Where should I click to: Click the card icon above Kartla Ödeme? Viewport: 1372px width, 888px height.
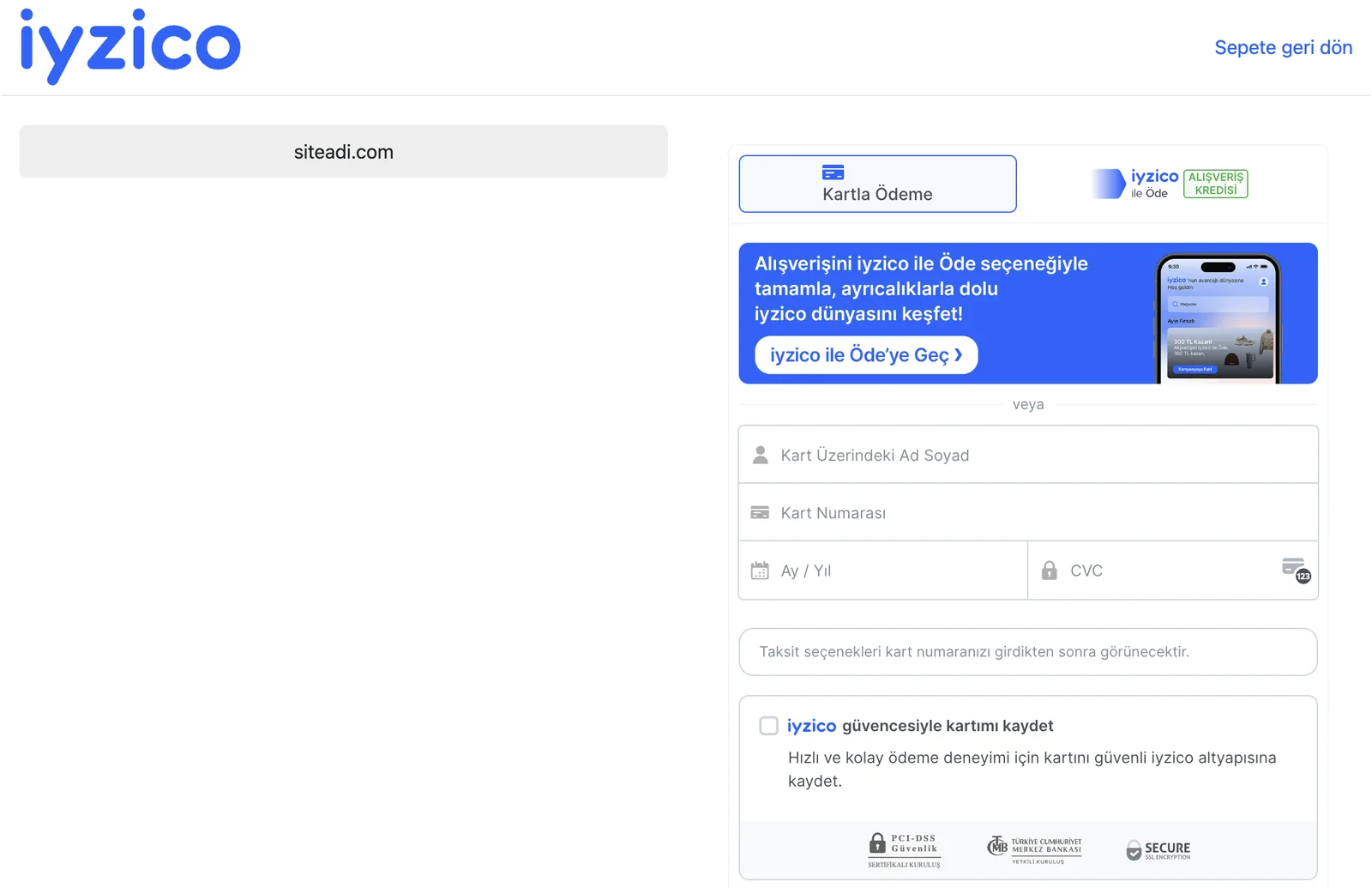[833, 172]
